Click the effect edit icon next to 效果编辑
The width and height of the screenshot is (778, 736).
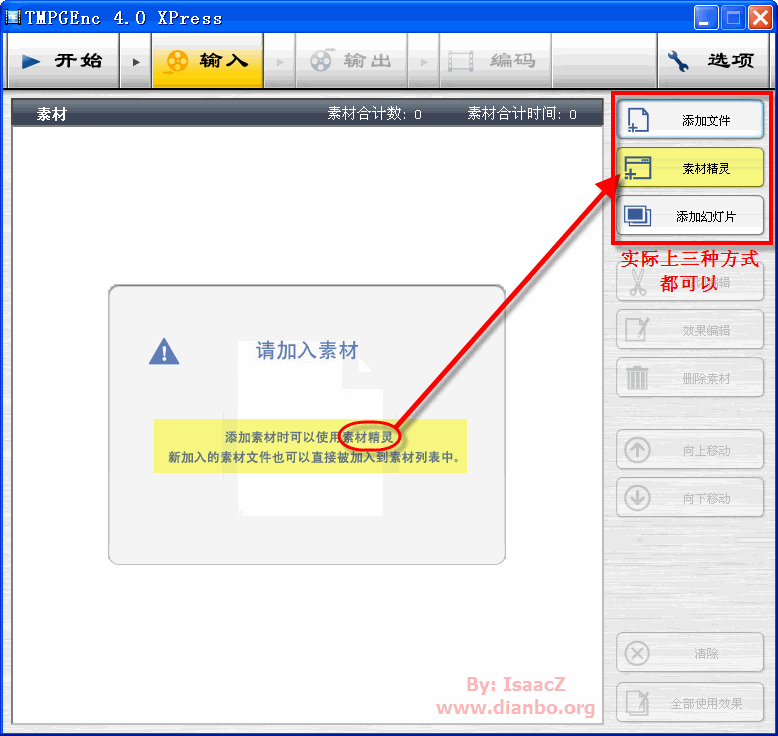(x=638, y=330)
